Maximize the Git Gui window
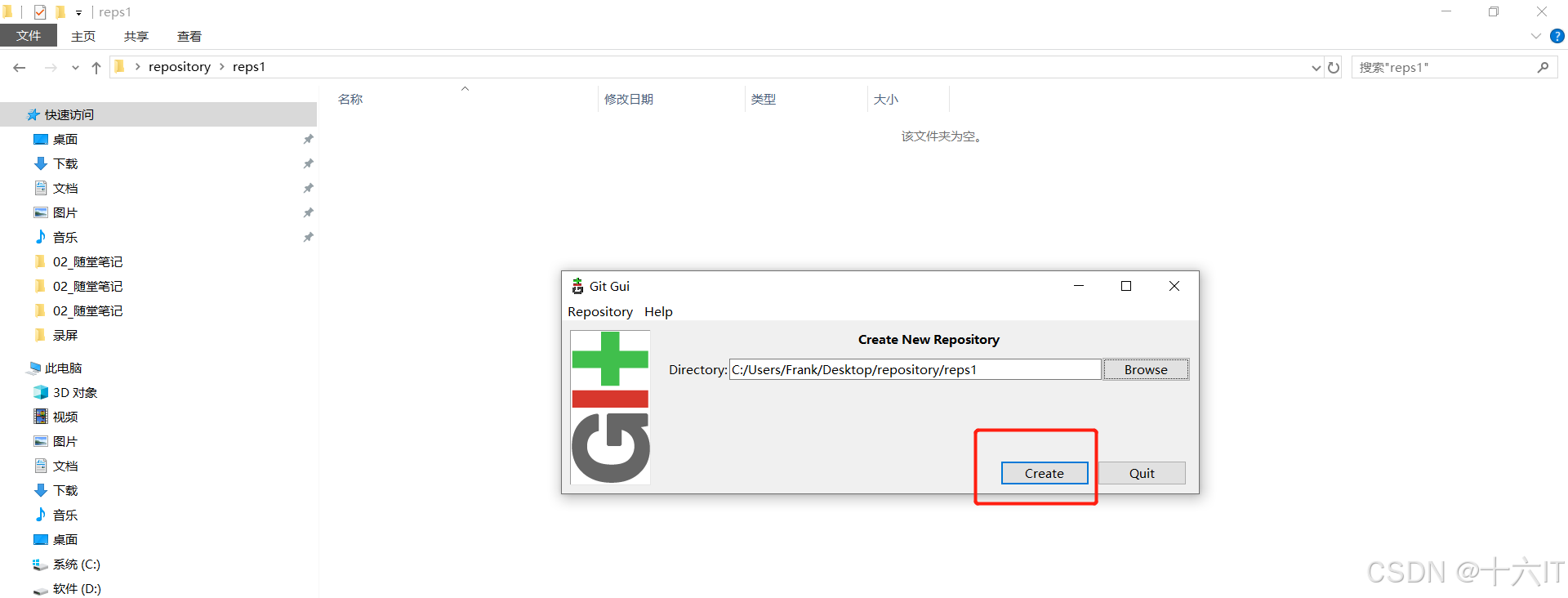Viewport: 1568px width, 598px height. pos(1126,286)
